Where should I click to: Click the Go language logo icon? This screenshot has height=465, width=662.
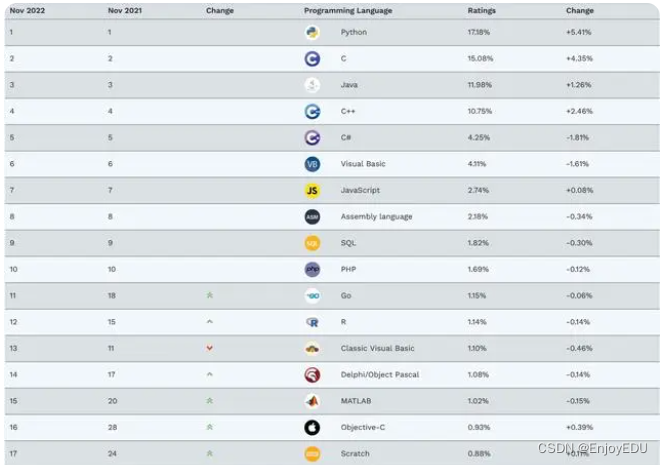coord(312,295)
